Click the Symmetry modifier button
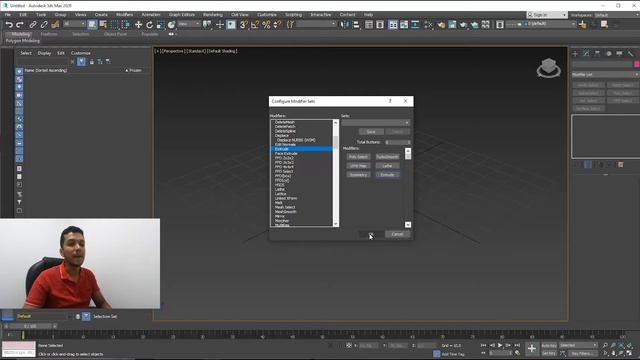Screen dimensions: 640x360 358,175
